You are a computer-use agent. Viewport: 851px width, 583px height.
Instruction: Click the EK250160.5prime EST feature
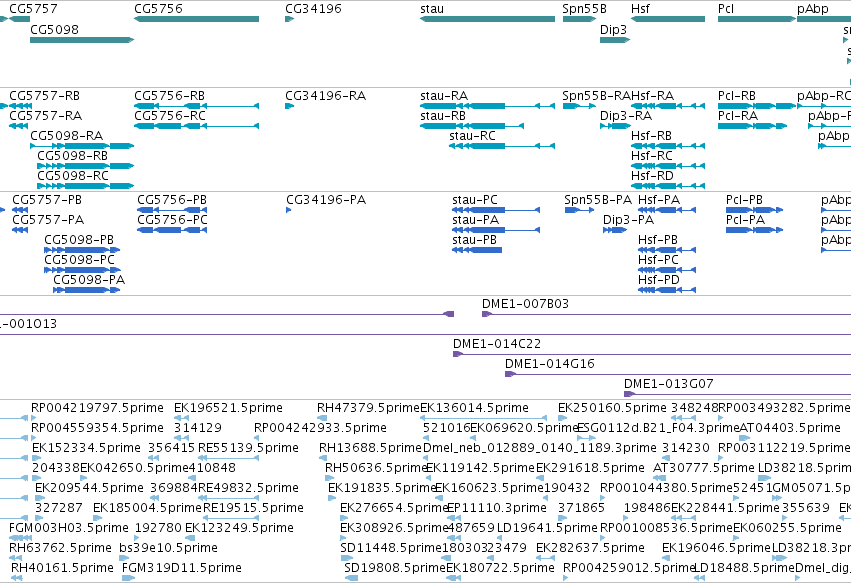pos(562,419)
